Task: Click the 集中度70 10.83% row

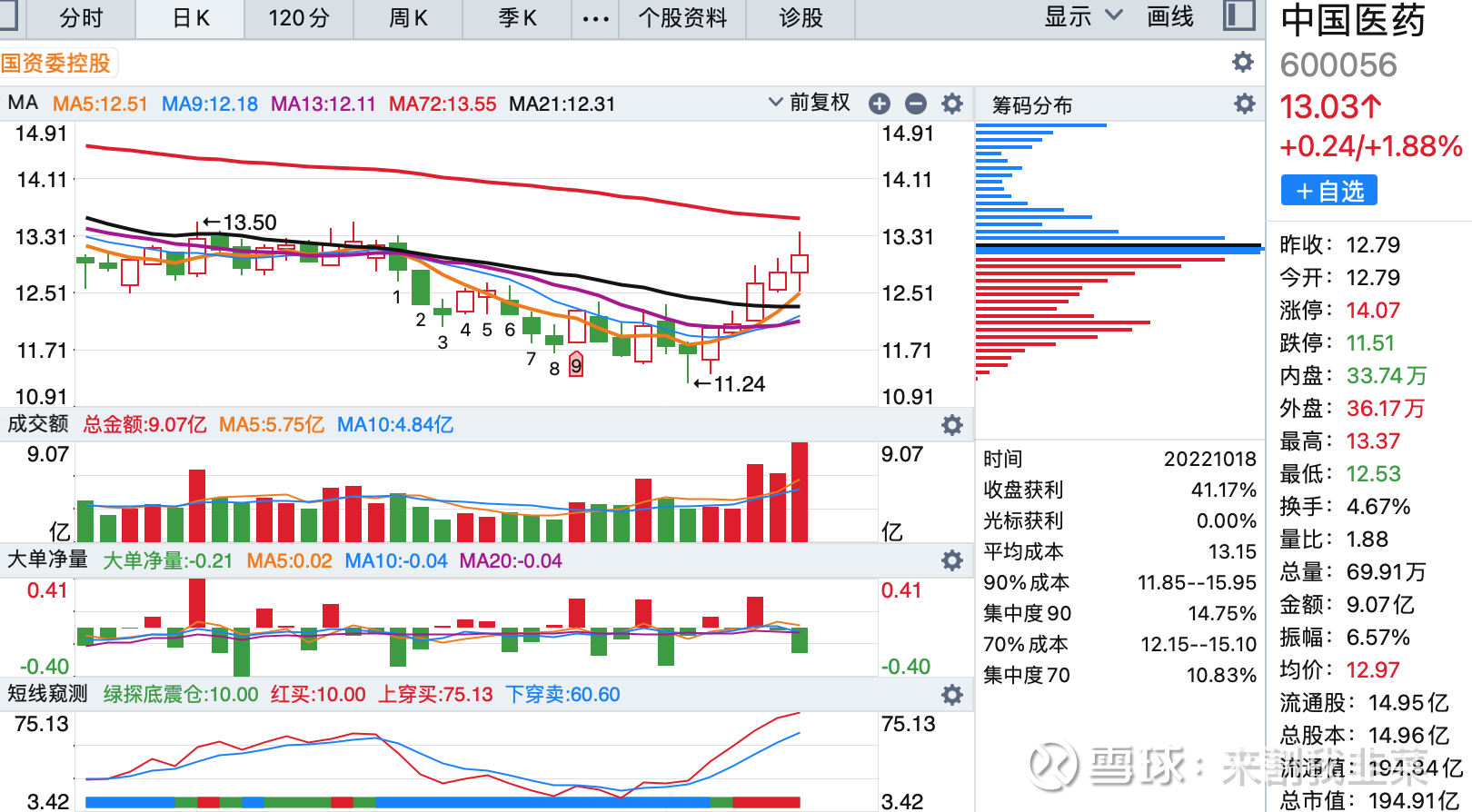Action: (1119, 675)
